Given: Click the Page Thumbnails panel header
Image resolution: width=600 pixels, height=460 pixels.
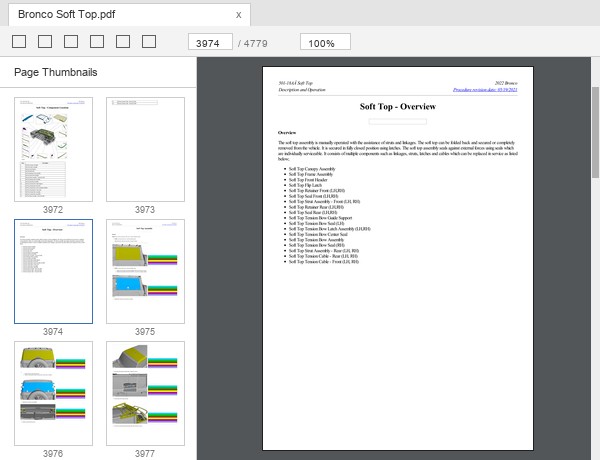Looking at the screenshot, I should 56,72.
